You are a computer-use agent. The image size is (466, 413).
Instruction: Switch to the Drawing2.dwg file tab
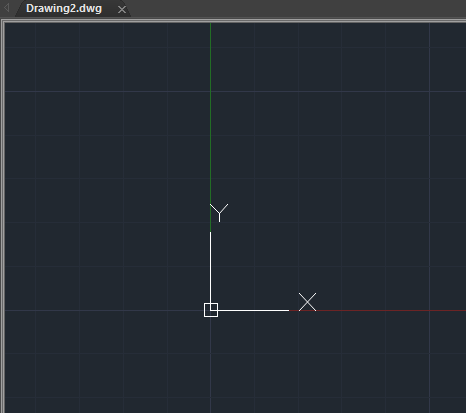click(64, 9)
